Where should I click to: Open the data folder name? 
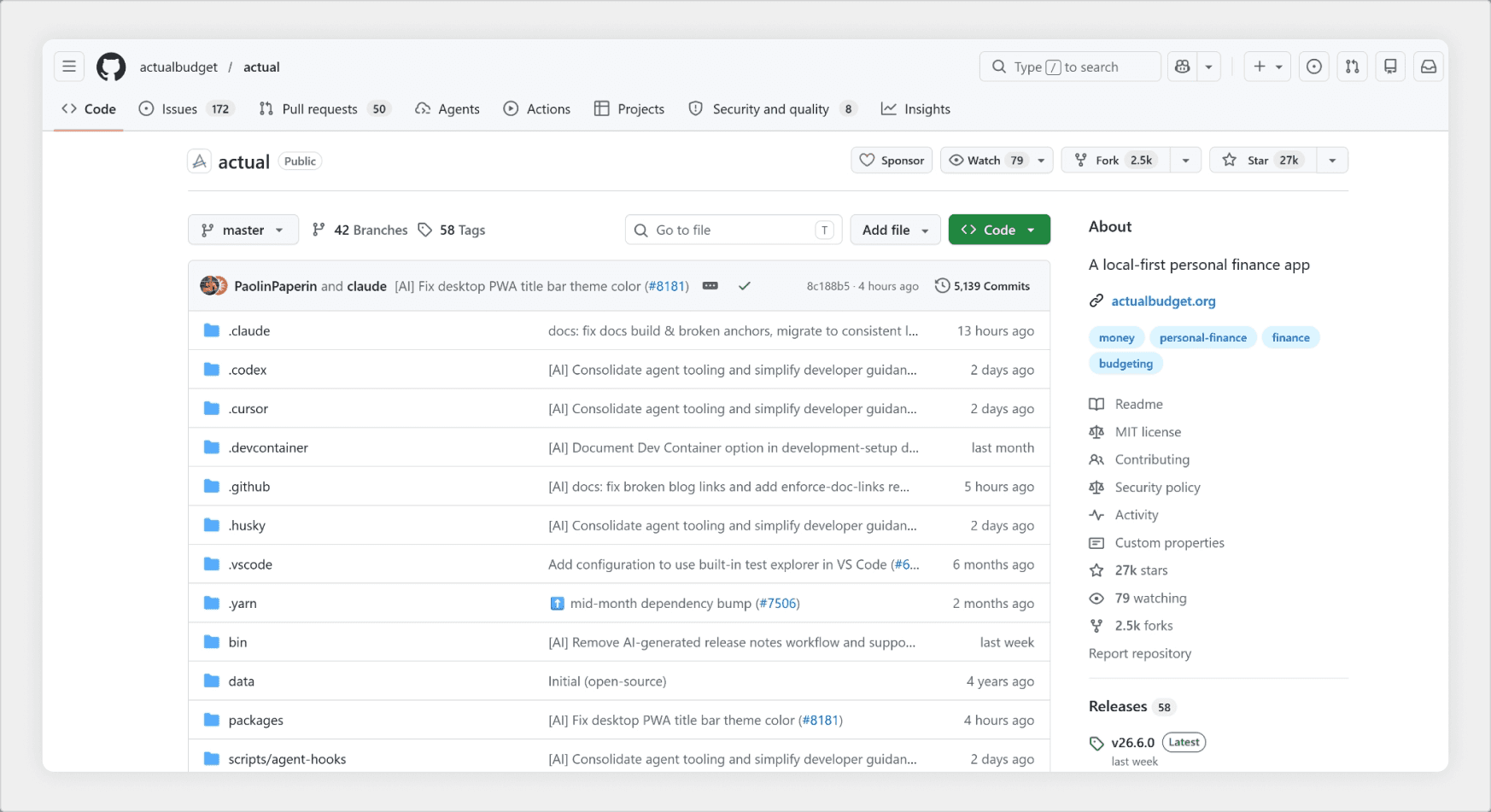coord(242,681)
